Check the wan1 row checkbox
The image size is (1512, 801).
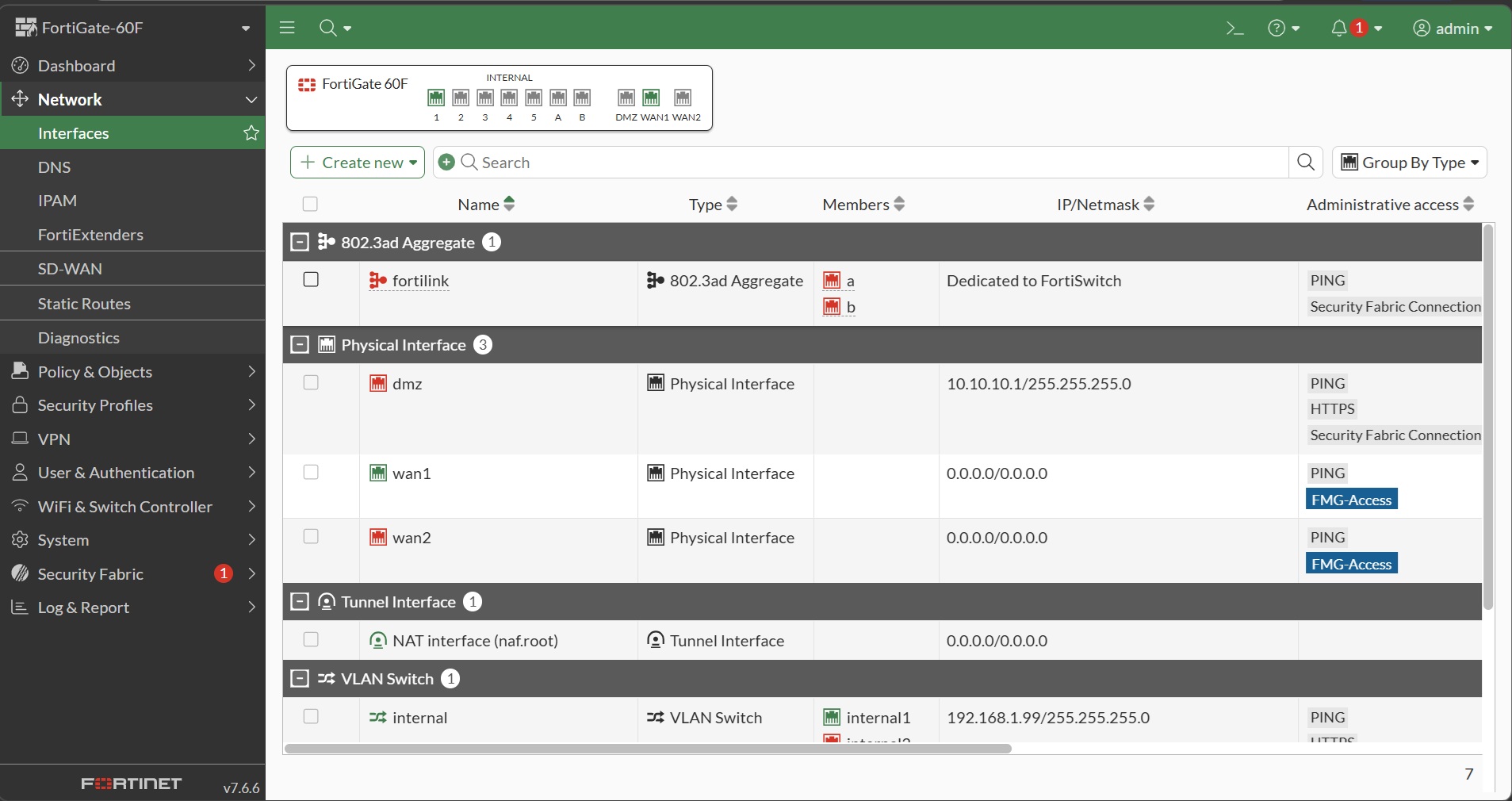[x=311, y=473]
